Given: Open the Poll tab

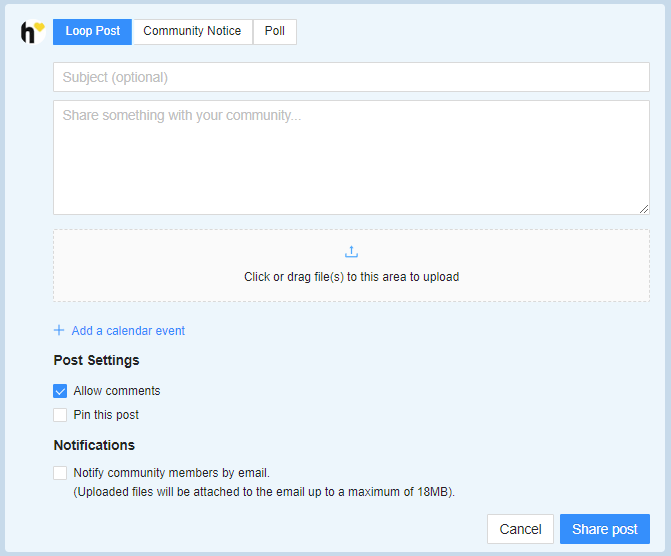Looking at the screenshot, I should pyautogui.click(x=275, y=32).
